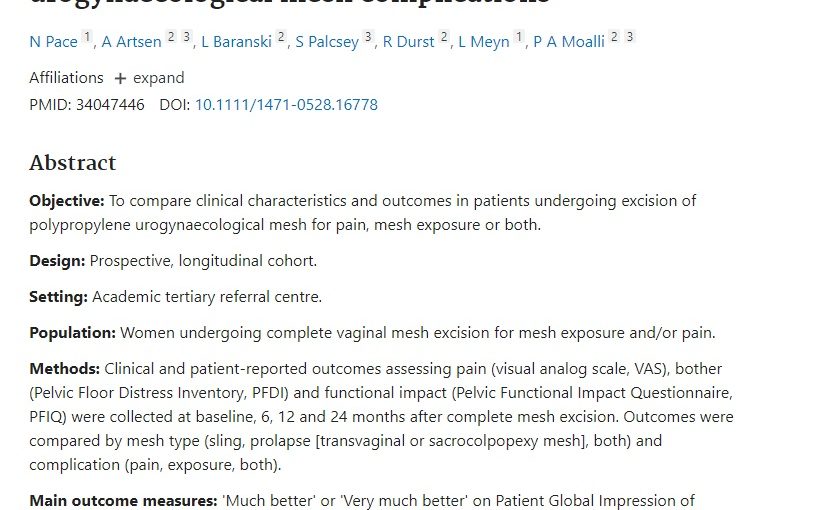Open author L Meyn link

(483, 42)
